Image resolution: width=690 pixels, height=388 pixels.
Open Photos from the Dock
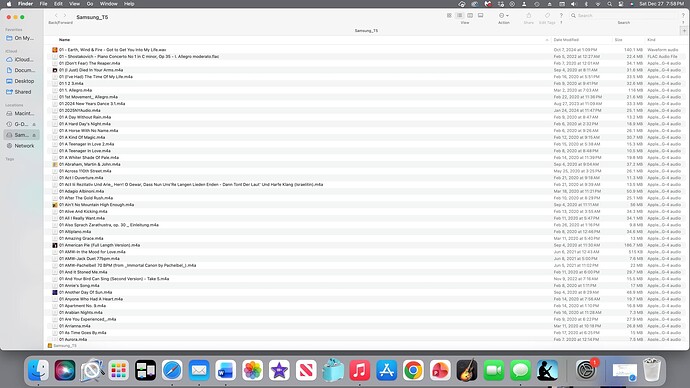click(253, 370)
